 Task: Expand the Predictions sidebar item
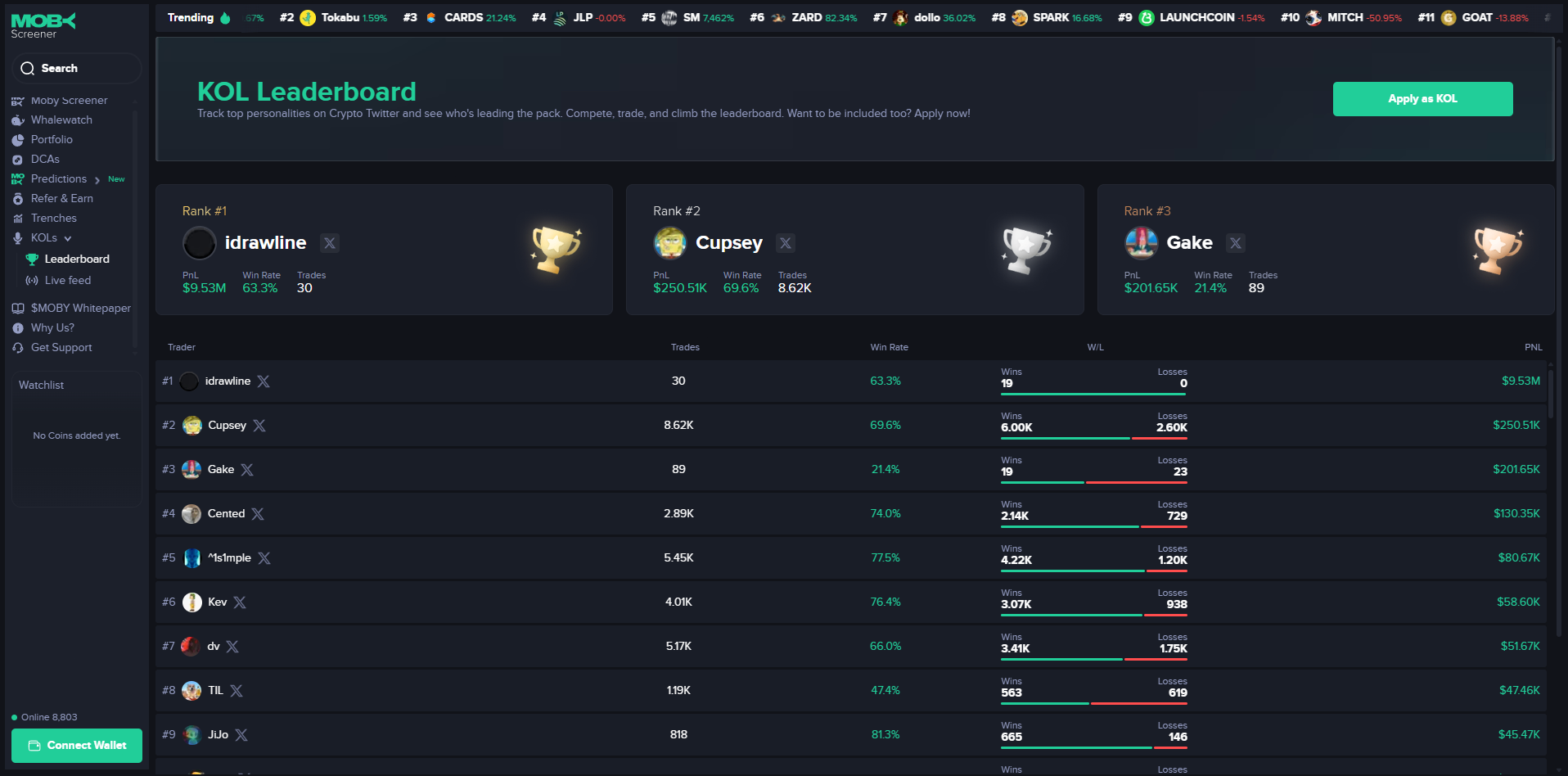click(x=97, y=180)
